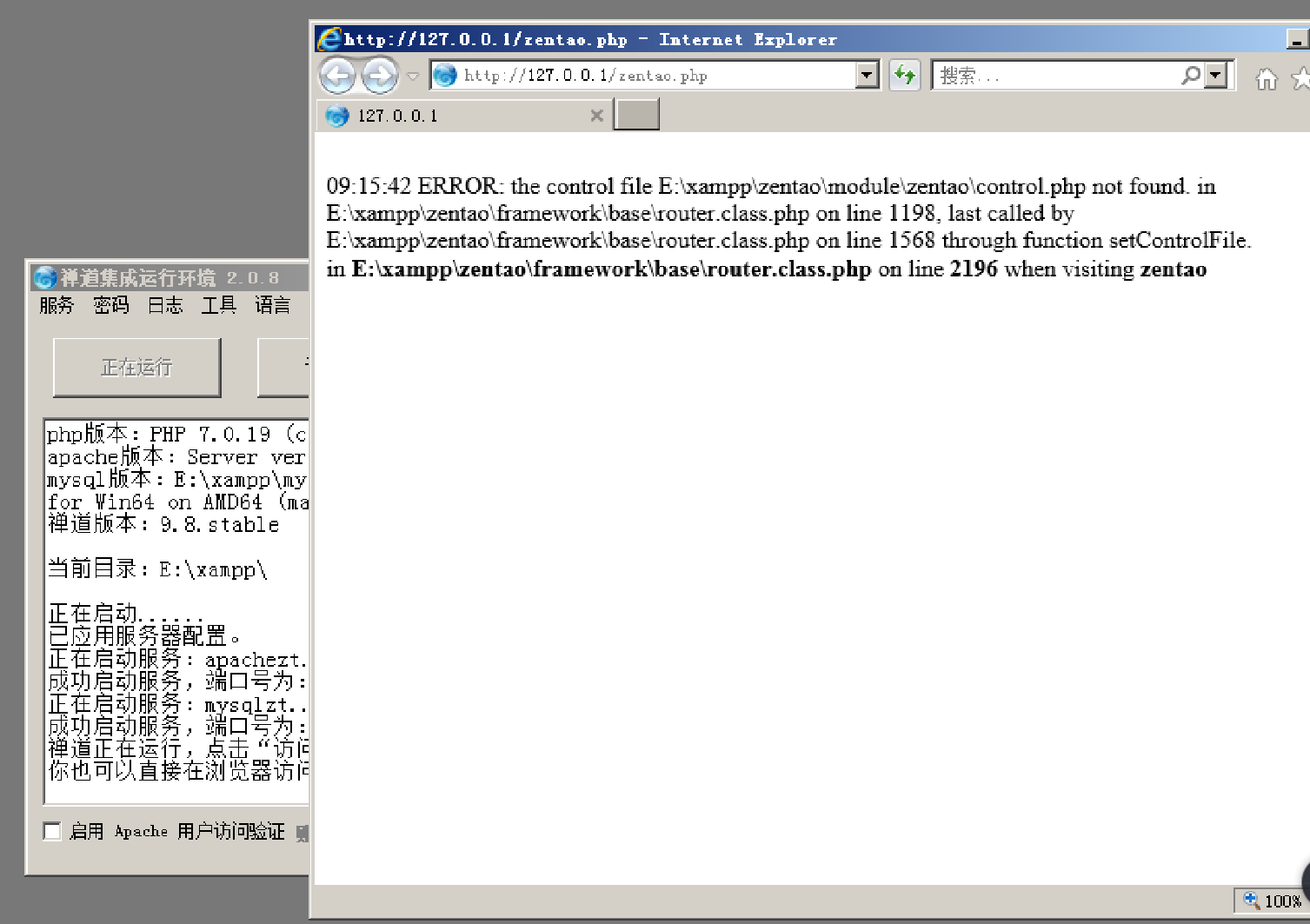The height and width of the screenshot is (924, 1310).
Task: Enable the 启用 Apache 用户访问验证 checkbox
Action: (x=52, y=831)
